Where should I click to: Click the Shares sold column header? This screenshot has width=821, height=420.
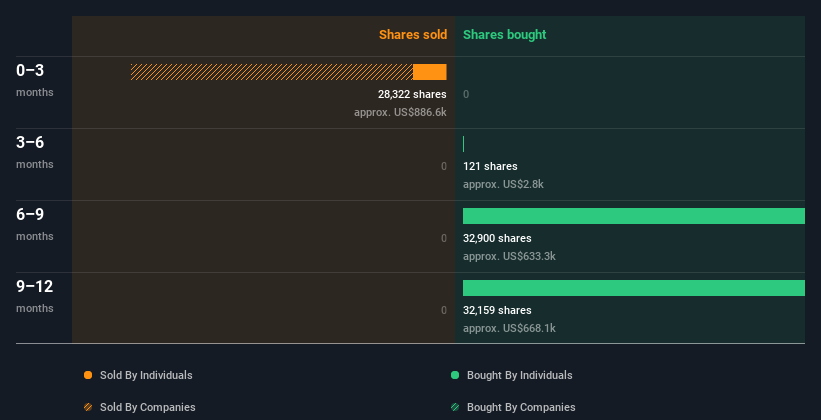[413, 35]
